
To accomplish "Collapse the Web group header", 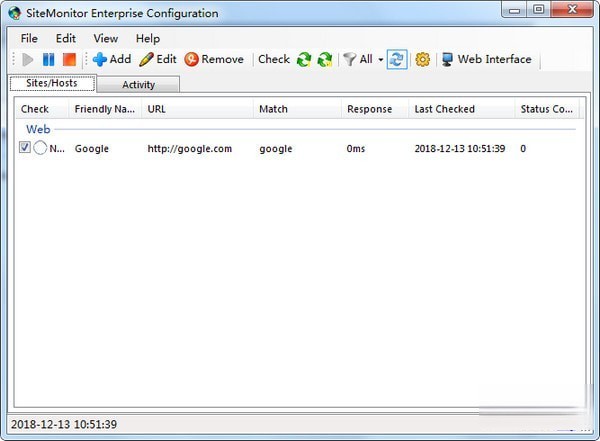I will pos(38,129).
